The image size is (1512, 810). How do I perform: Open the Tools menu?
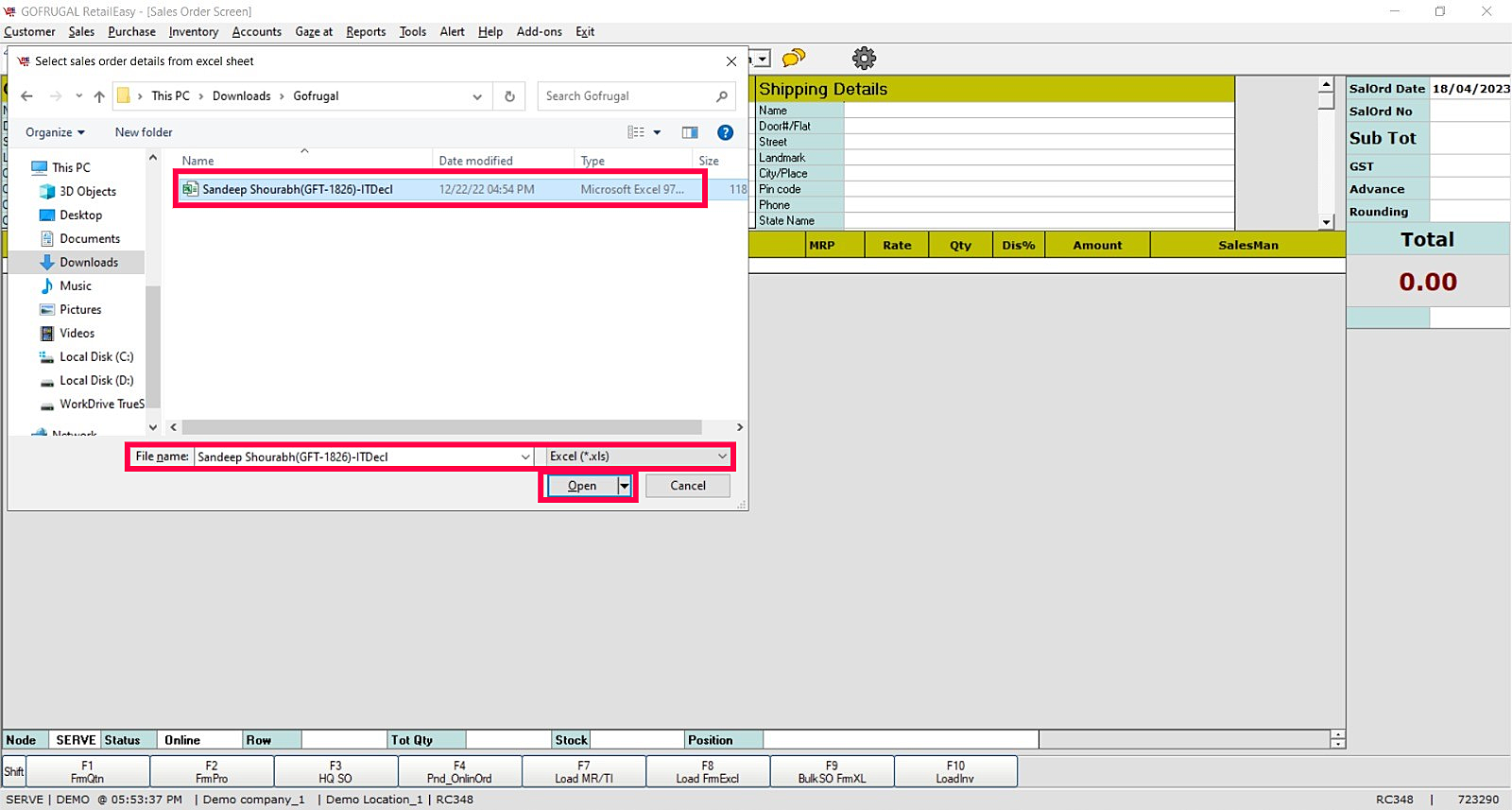click(412, 31)
